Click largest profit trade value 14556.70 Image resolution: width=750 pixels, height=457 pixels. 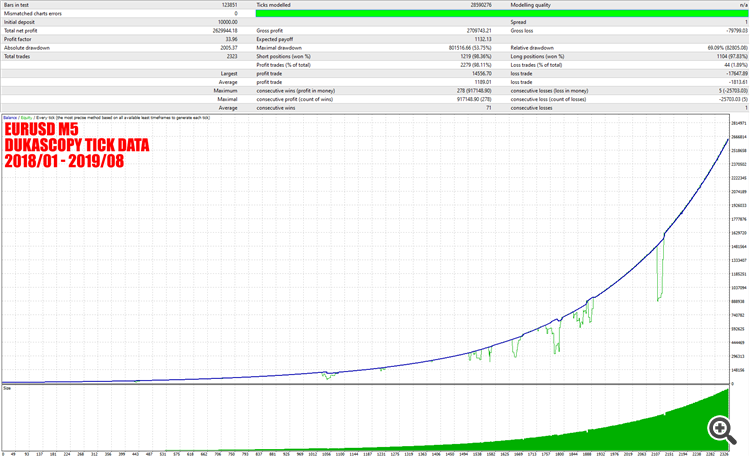[482, 74]
